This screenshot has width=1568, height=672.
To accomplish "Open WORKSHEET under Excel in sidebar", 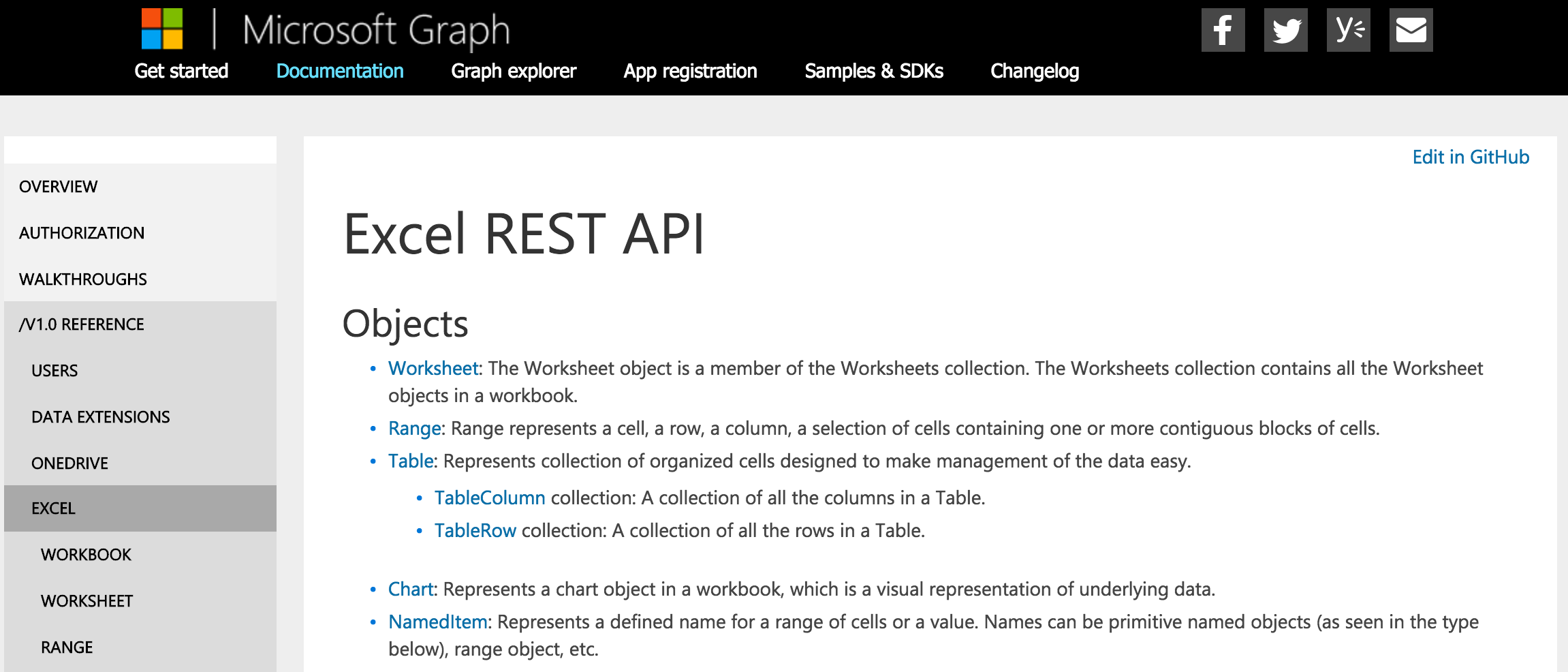I will coord(140,601).
